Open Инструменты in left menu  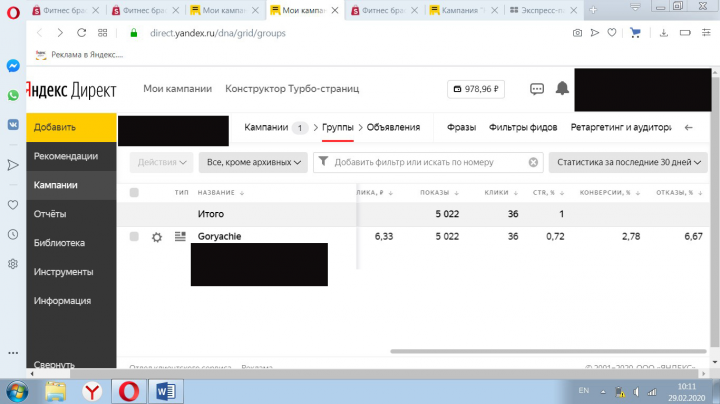coord(71,272)
